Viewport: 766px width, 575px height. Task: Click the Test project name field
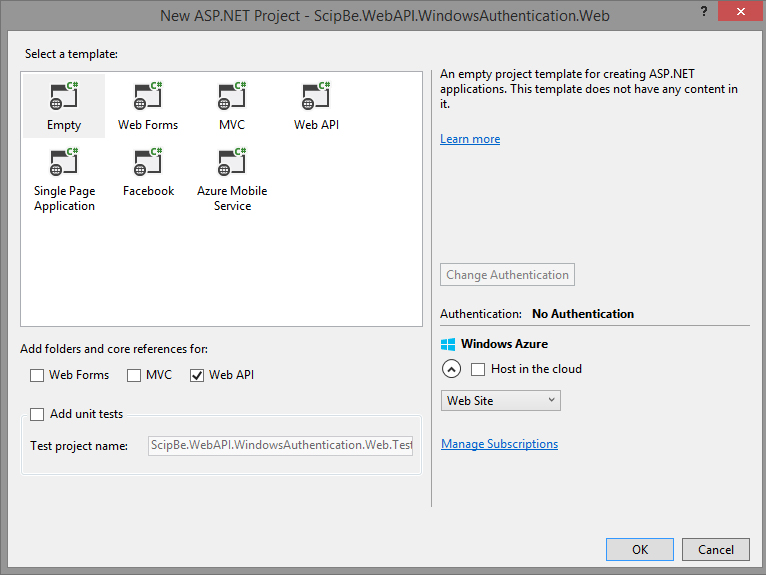click(280, 446)
